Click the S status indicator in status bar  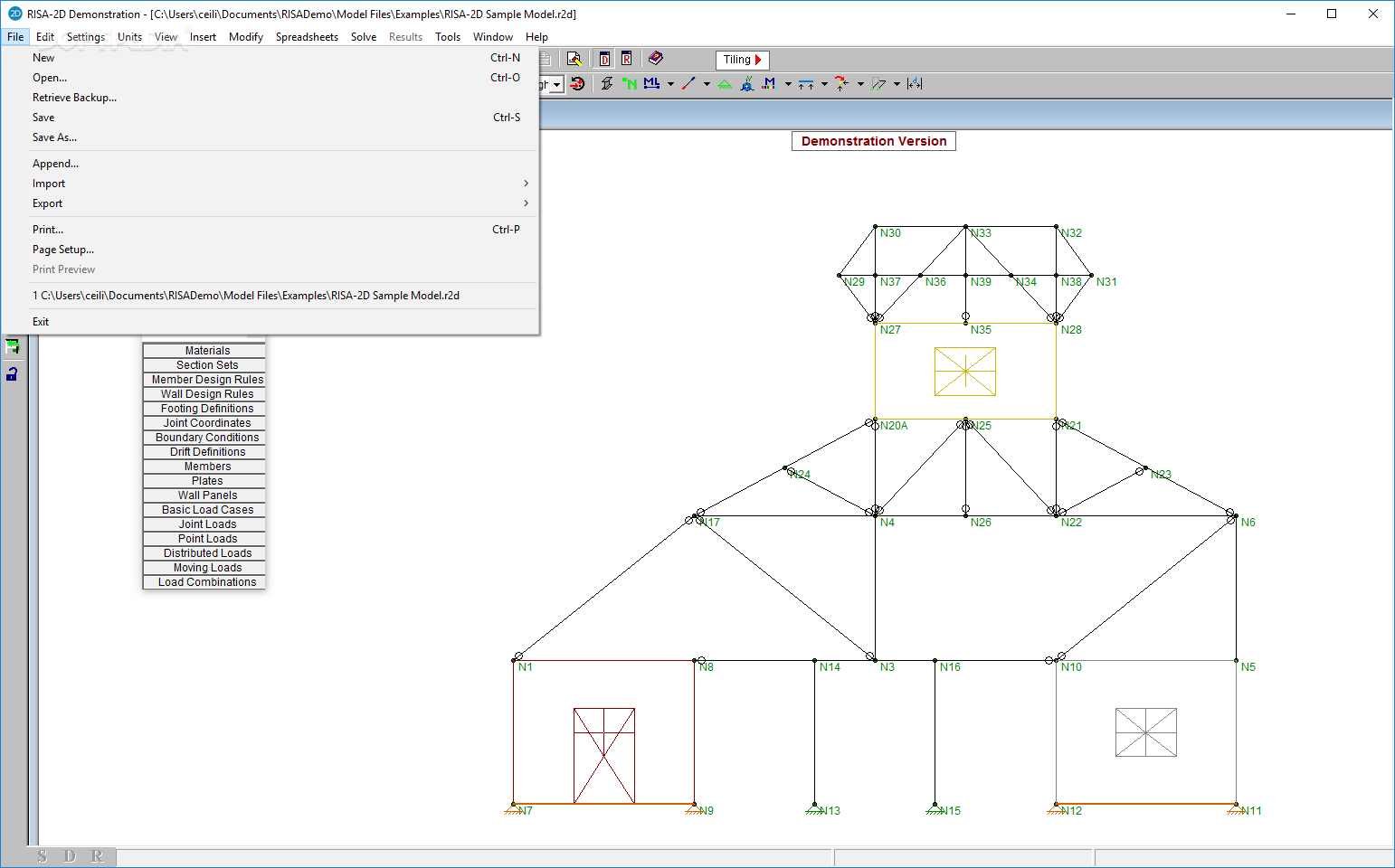pyautogui.click(x=43, y=856)
